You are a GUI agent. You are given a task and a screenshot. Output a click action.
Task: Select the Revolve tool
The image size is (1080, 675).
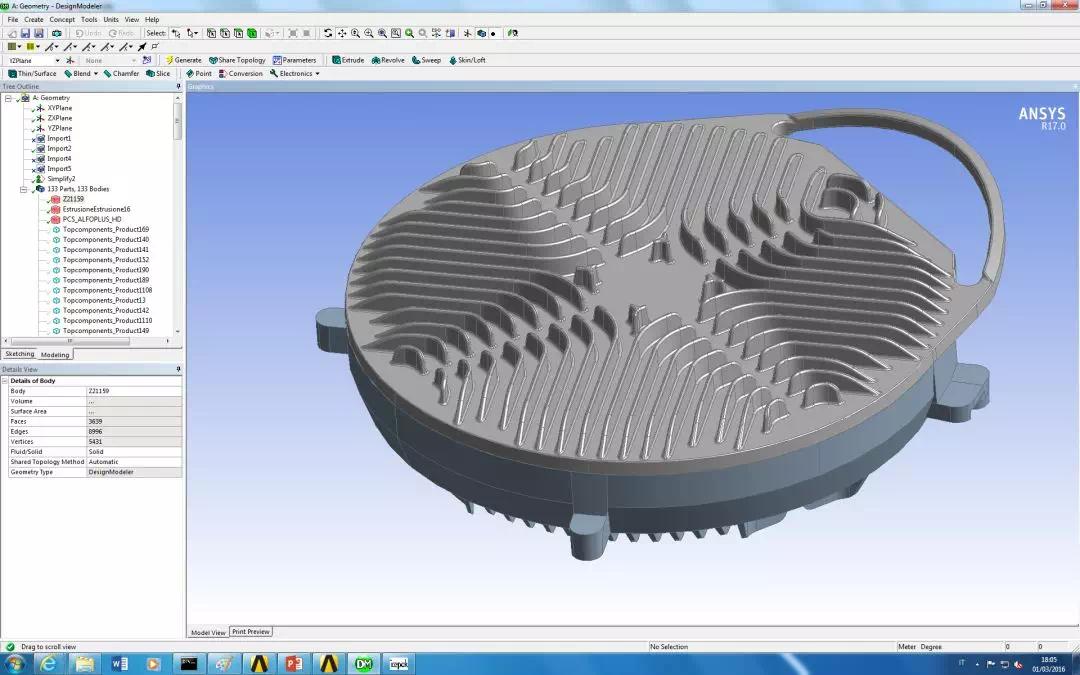tap(388, 61)
